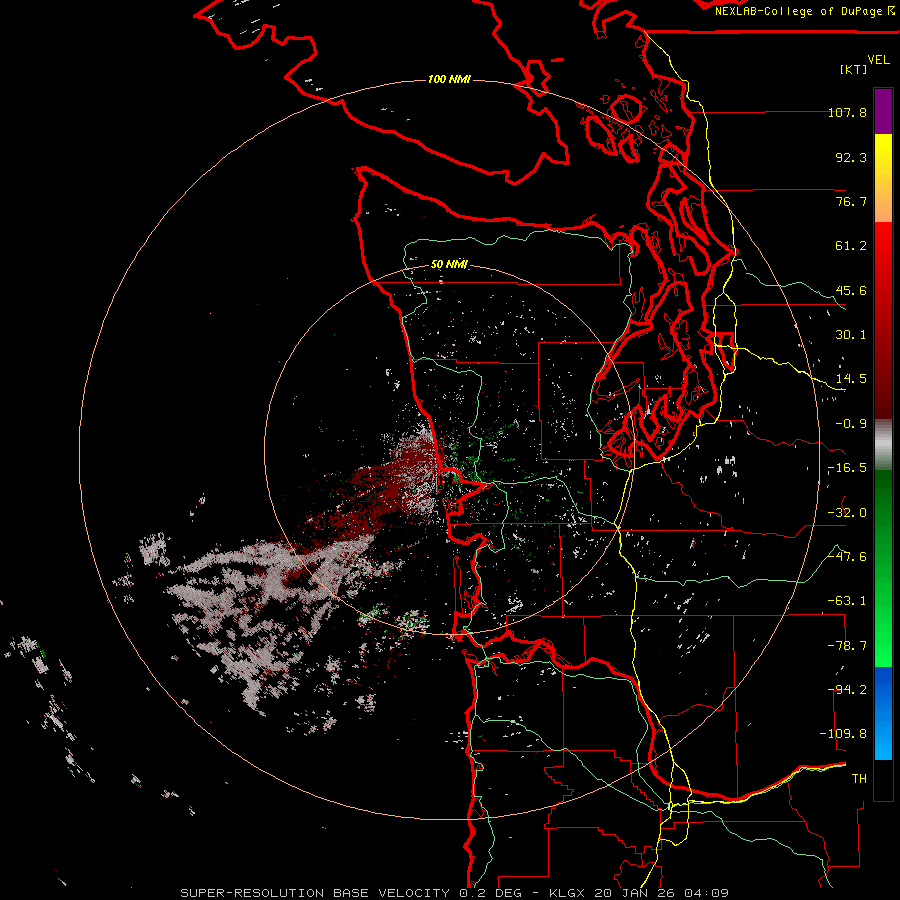Click the 30.1 velocity scale value
Screen dimensions: 900x900
click(x=851, y=335)
